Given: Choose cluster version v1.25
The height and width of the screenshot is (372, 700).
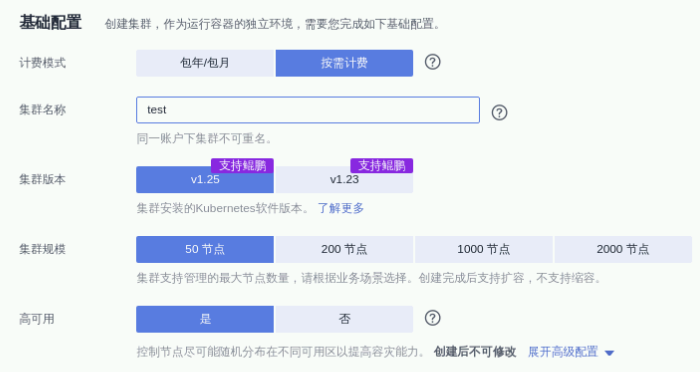Looking at the screenshot, I should pos(205,180).
